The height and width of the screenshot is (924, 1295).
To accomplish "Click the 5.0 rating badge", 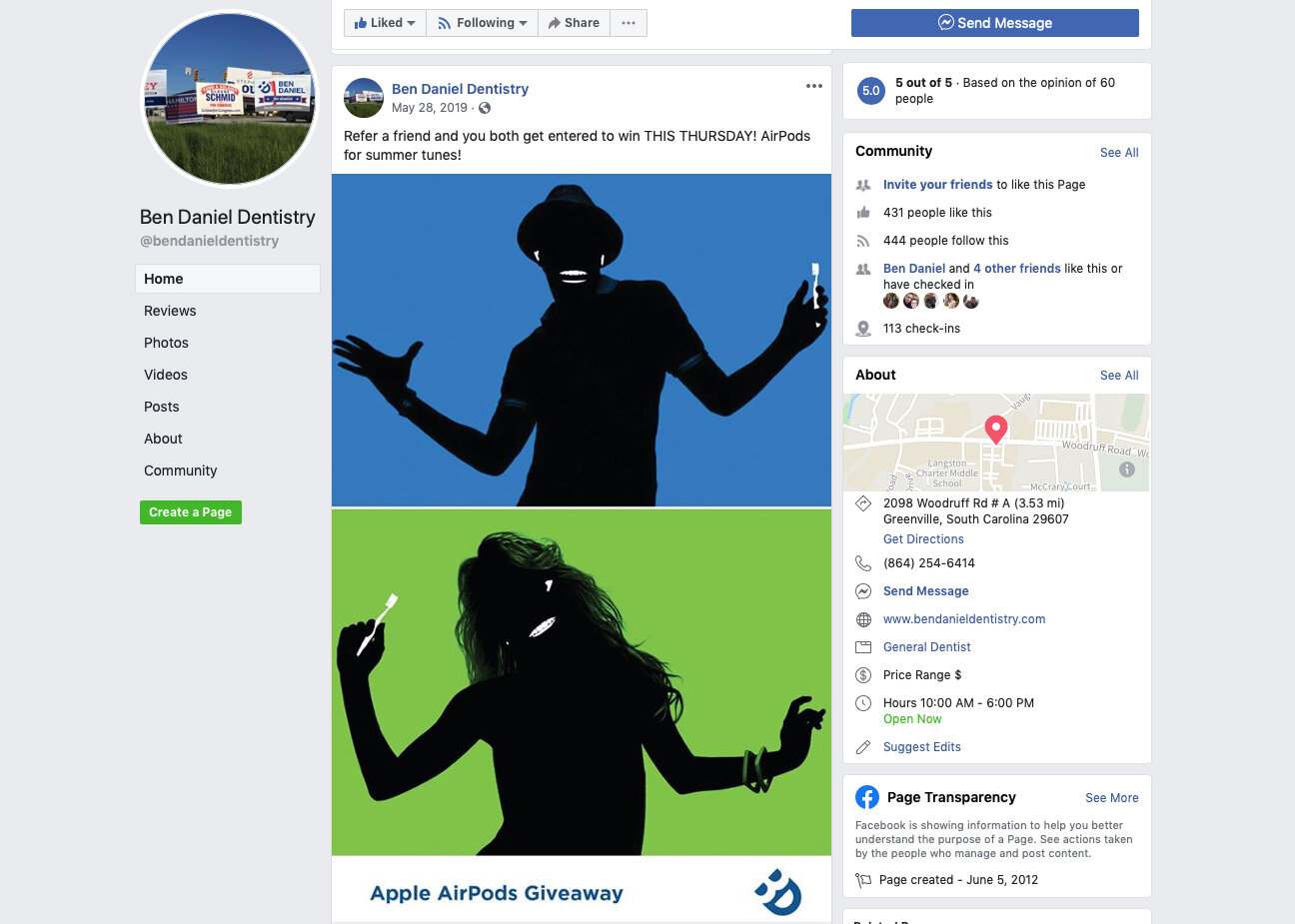I will 871,91.
